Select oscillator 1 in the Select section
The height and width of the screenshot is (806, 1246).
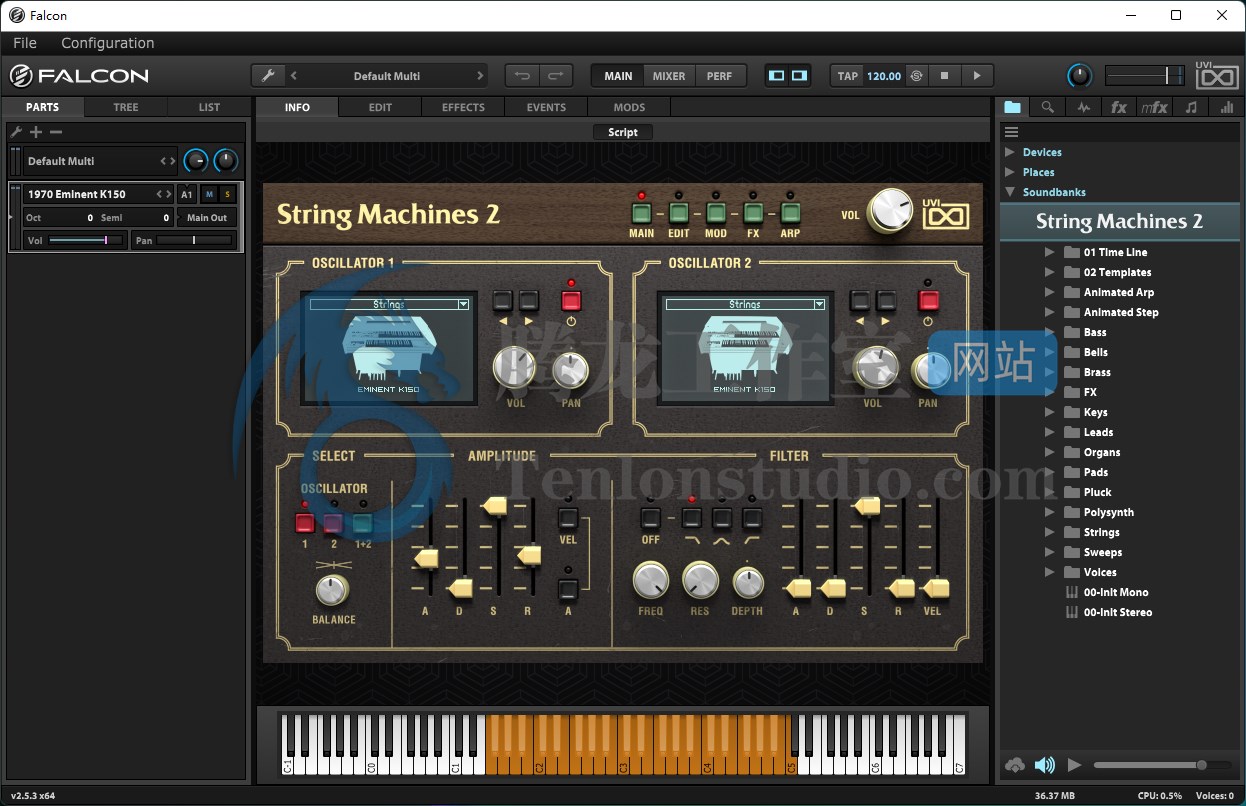[305, 522]
